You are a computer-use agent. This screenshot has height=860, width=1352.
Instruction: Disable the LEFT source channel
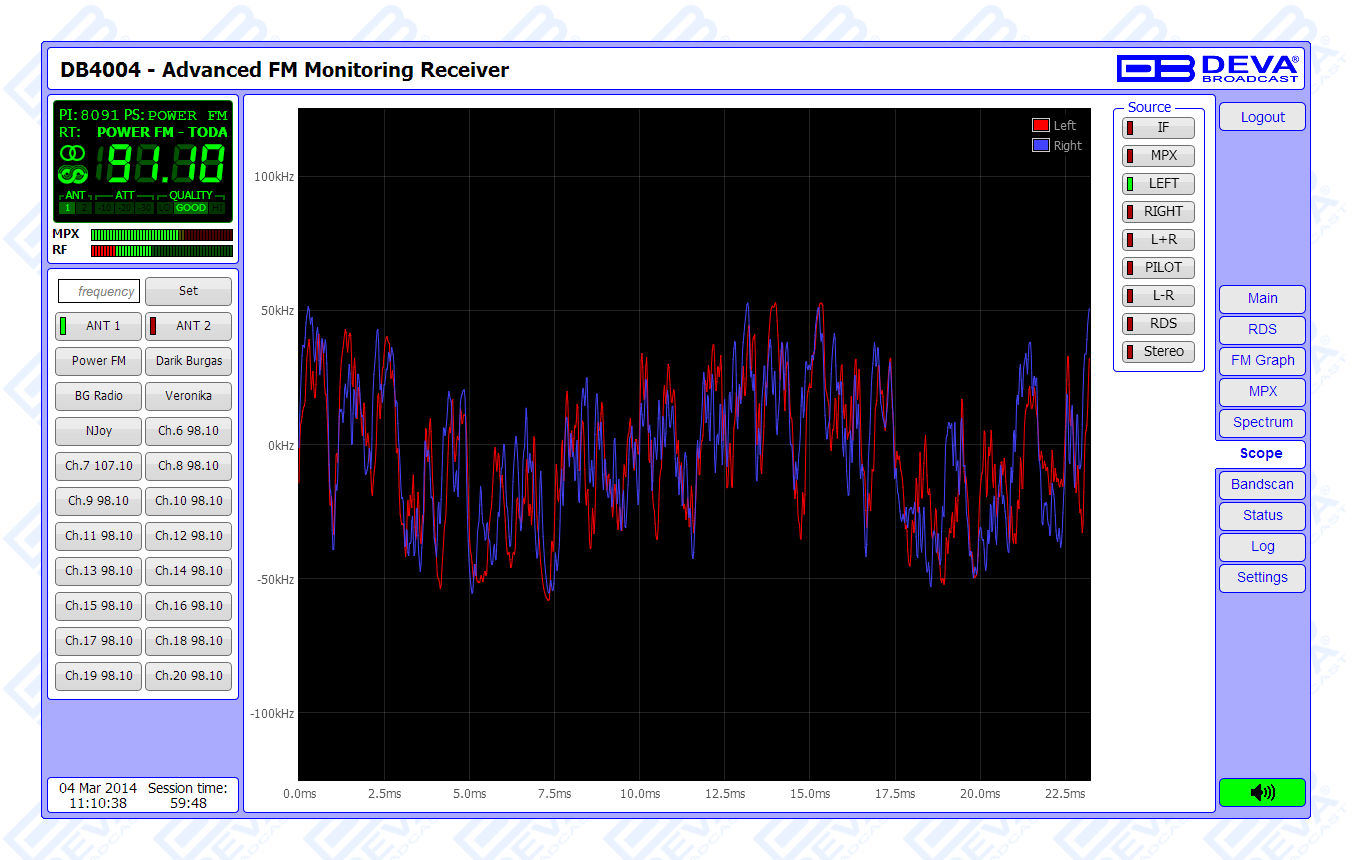[x=1158, y=184]
